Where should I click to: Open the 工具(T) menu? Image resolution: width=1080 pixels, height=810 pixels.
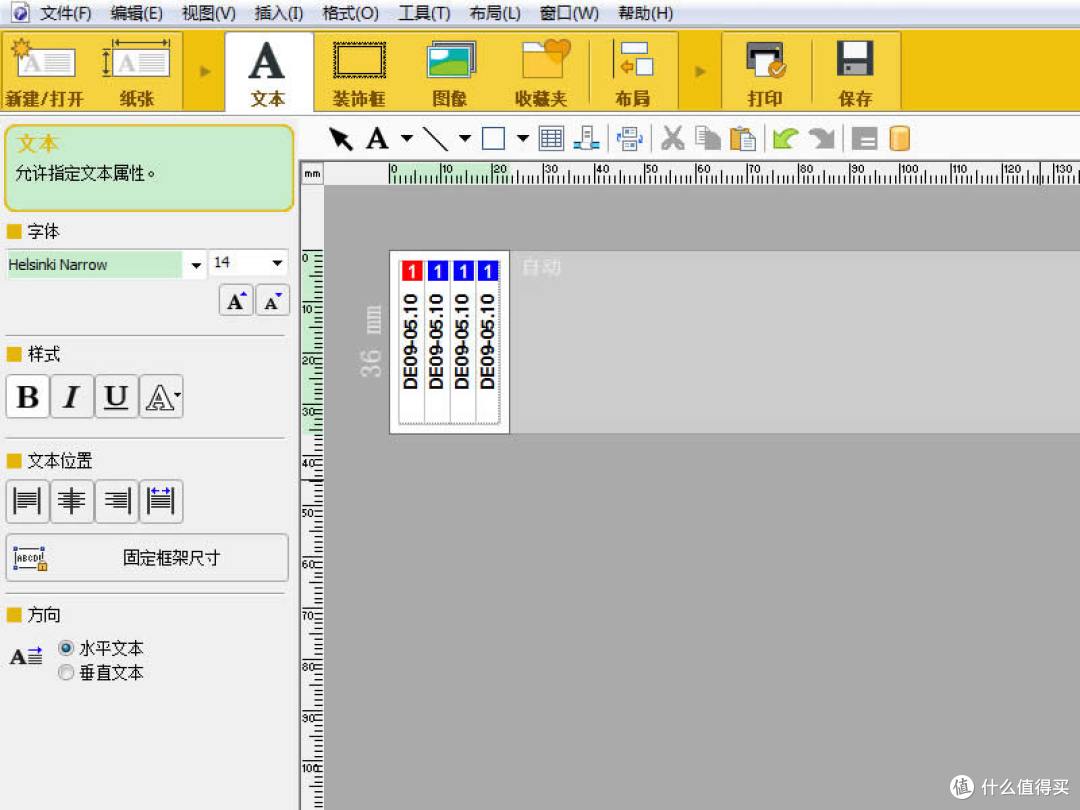point(424,13)
